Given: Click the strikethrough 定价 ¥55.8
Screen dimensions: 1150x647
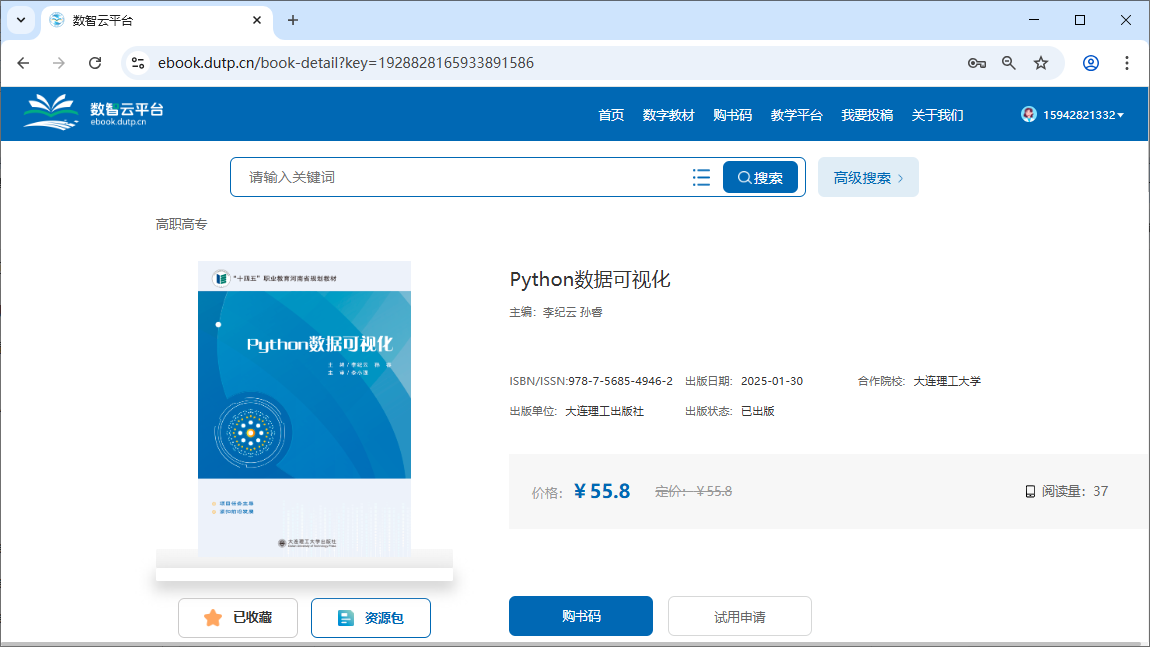Looking at the screenshot, I should click(693, 491).
